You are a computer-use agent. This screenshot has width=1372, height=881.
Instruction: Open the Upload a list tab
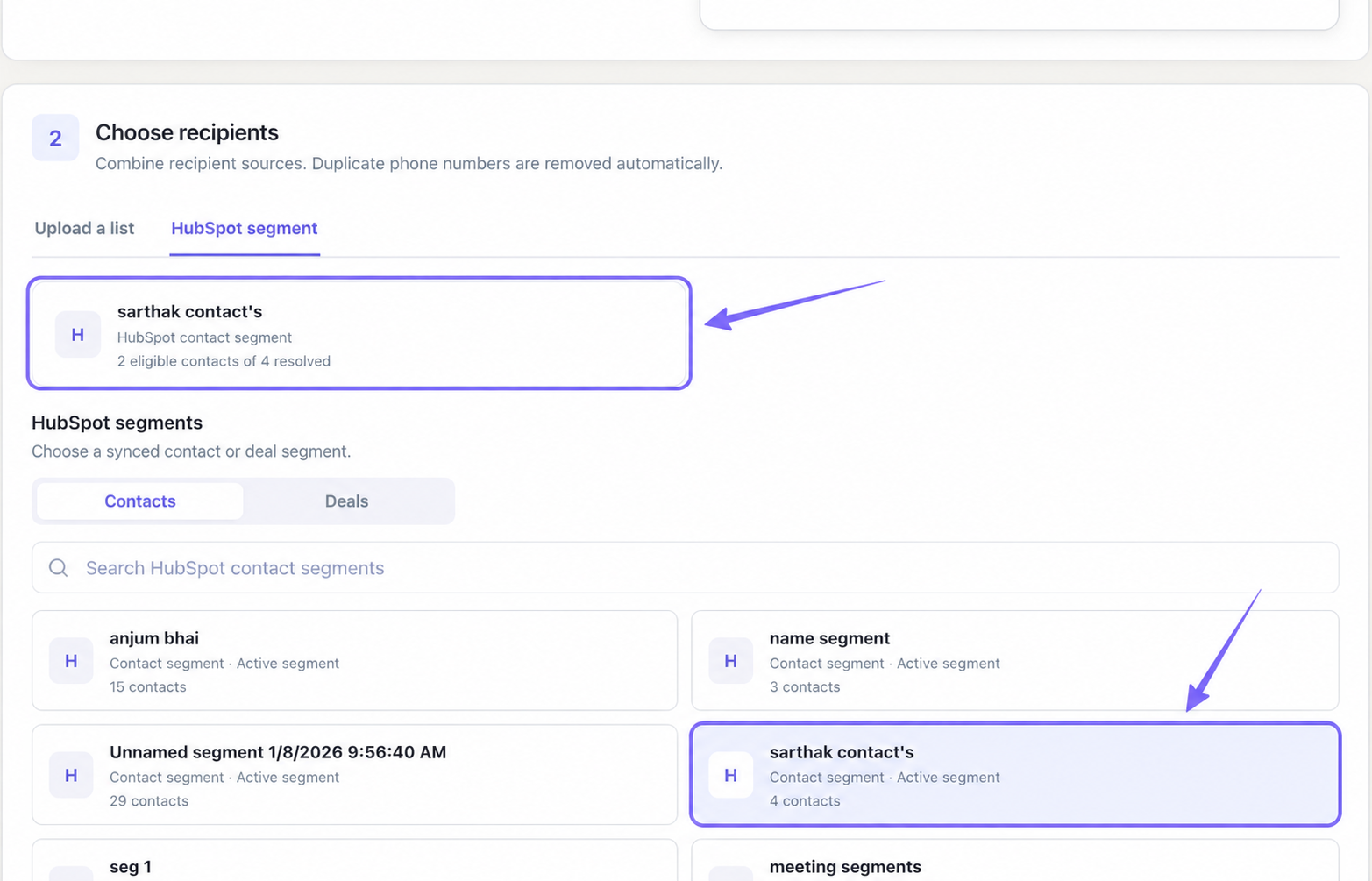[x=84, y=229]
